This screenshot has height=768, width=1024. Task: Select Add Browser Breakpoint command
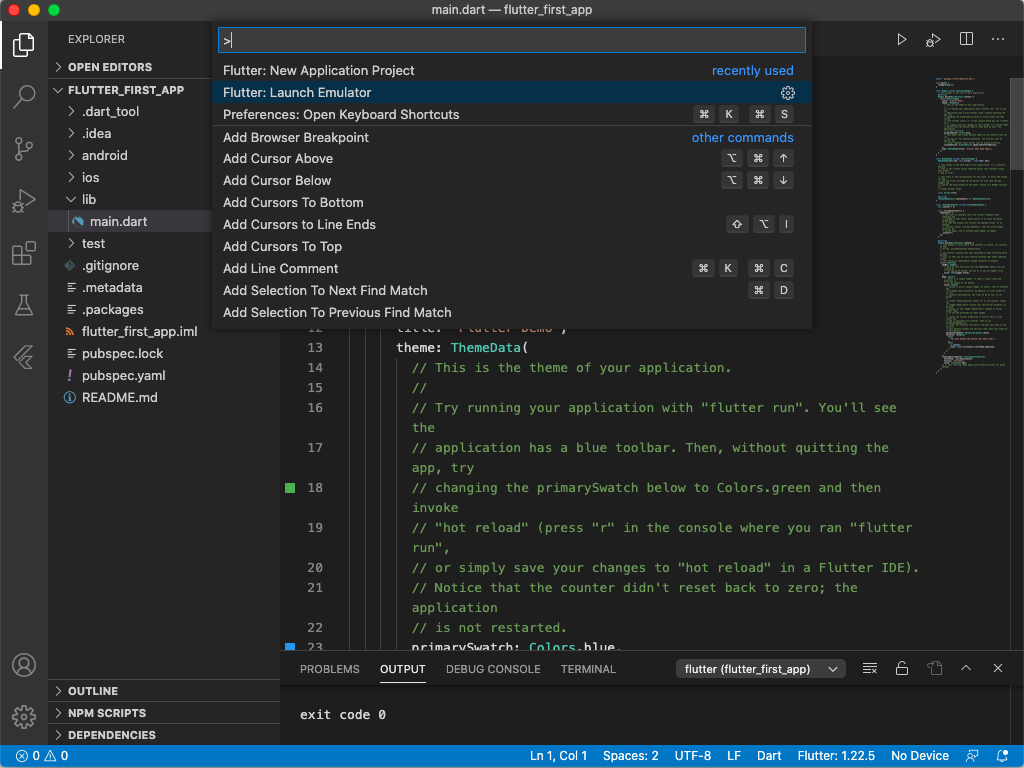pos(512,137)
